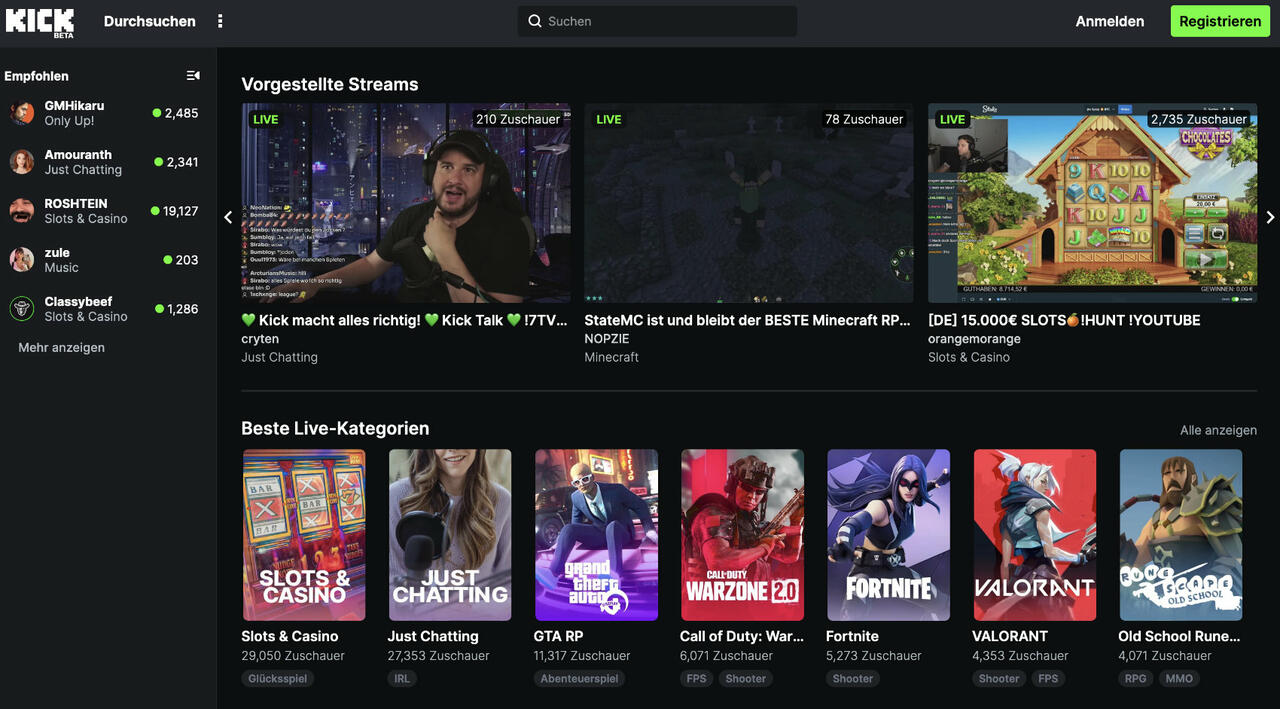The height and width of the screenshot is (709, 1280).
Task: Click Shooter tag under Fortnite
Action: [853, 678]
